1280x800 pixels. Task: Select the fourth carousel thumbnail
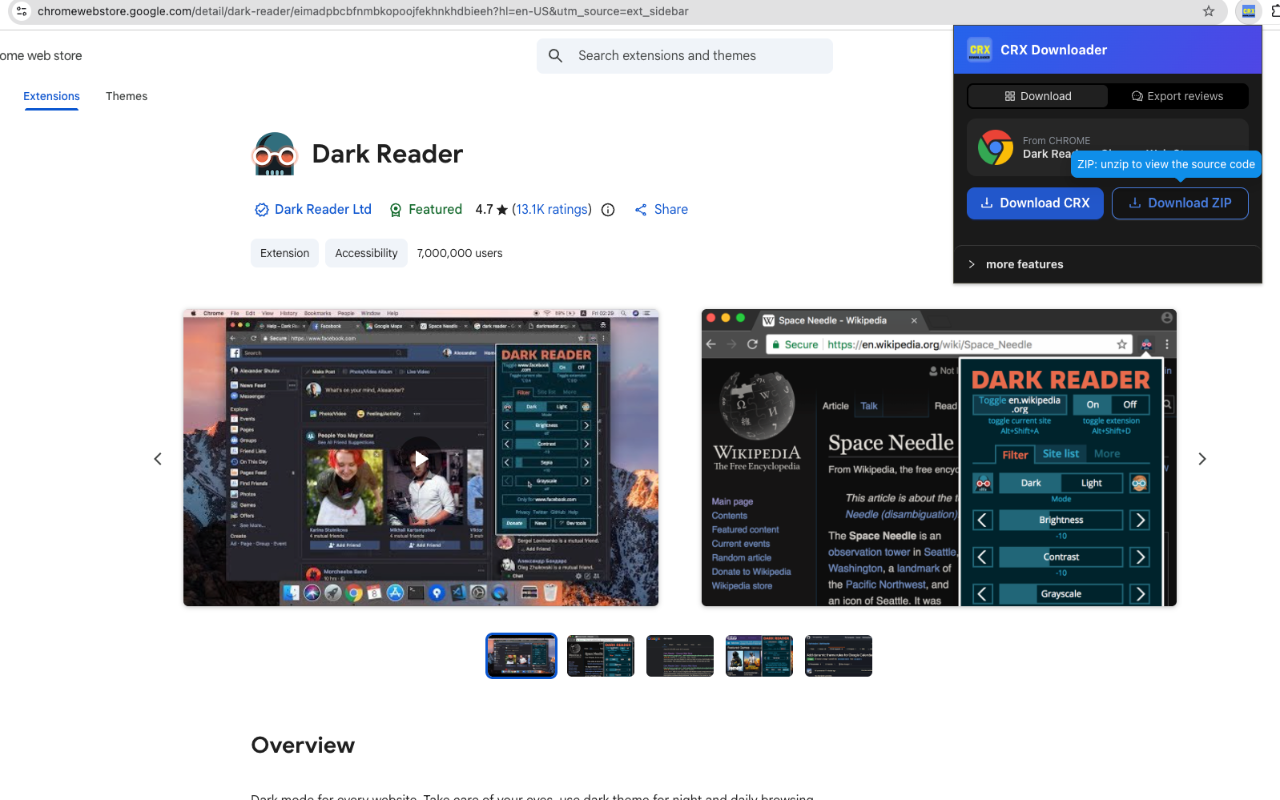(x=759, y=656)
